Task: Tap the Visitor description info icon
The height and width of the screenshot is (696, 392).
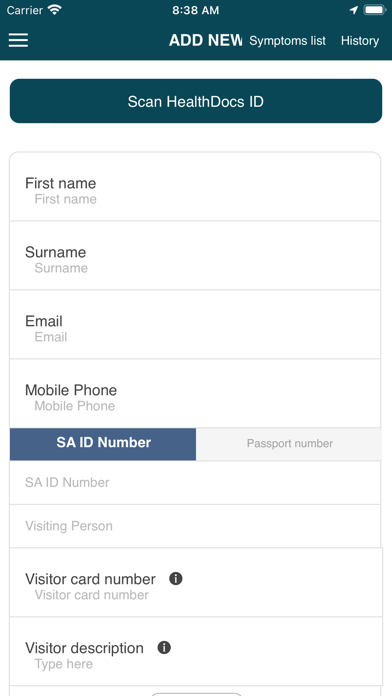Action: pos(164,648)
